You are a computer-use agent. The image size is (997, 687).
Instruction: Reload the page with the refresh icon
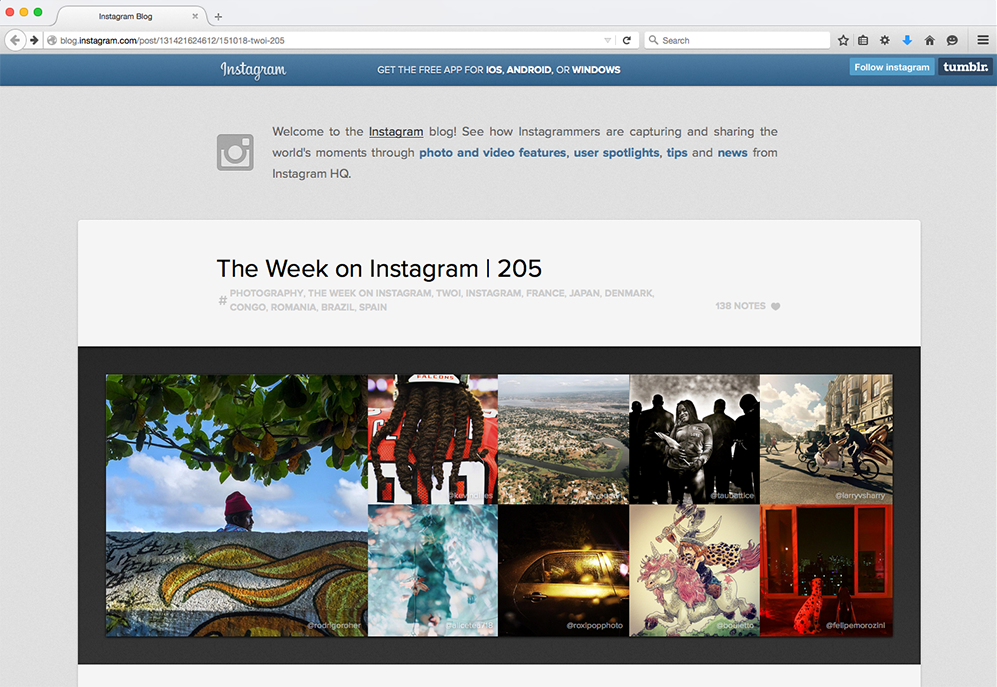pyautogui.click(x=626, y=40)
